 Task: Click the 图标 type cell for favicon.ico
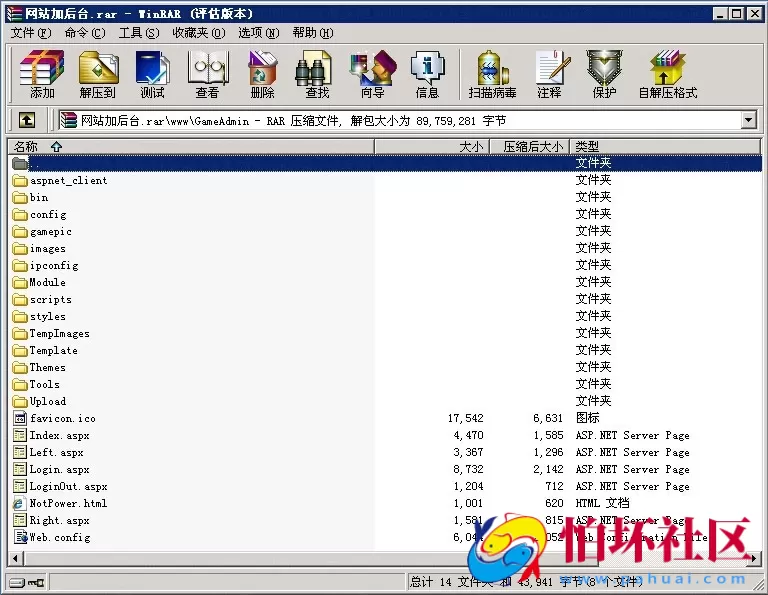587,418
